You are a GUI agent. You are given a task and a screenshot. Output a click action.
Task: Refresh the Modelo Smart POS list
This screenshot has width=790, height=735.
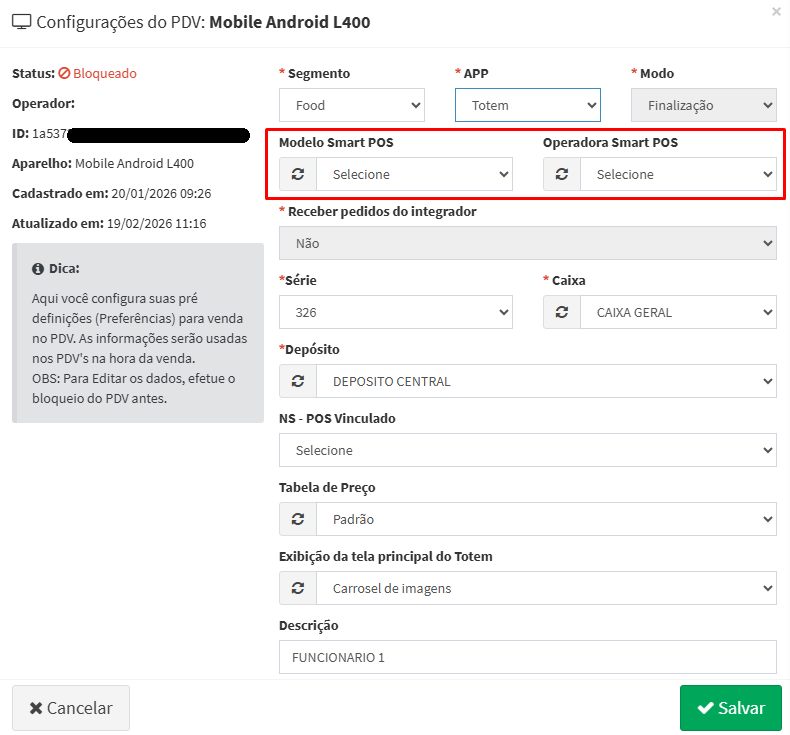[298, 174]
